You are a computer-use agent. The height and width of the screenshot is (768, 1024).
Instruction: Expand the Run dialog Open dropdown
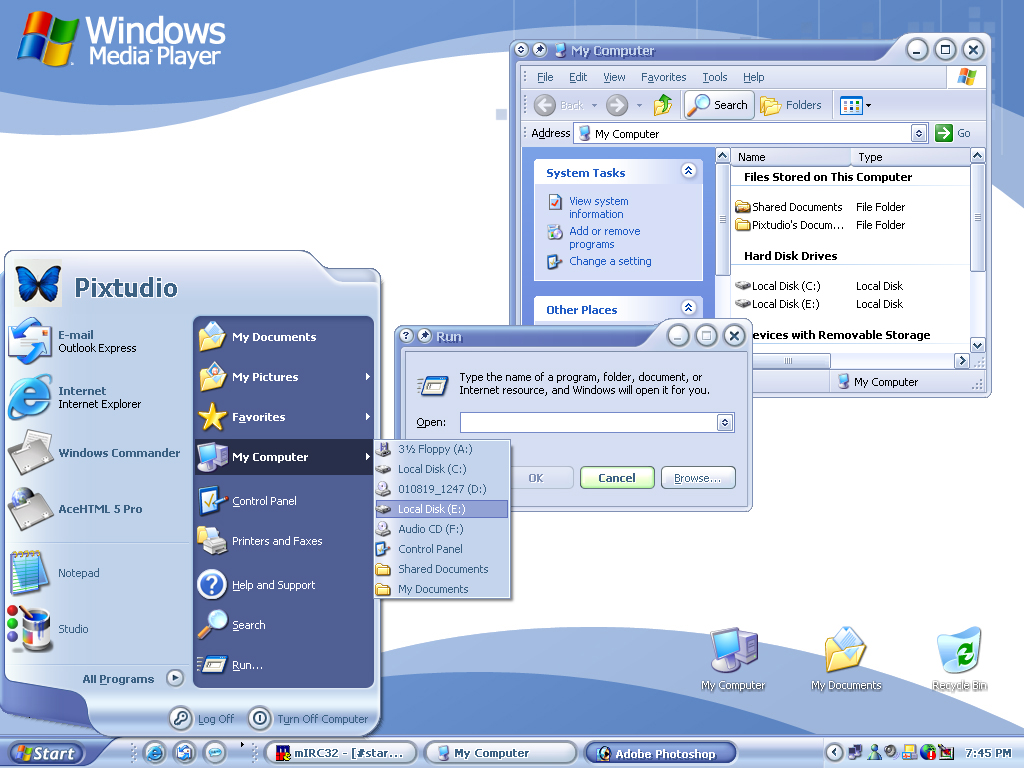725,423
